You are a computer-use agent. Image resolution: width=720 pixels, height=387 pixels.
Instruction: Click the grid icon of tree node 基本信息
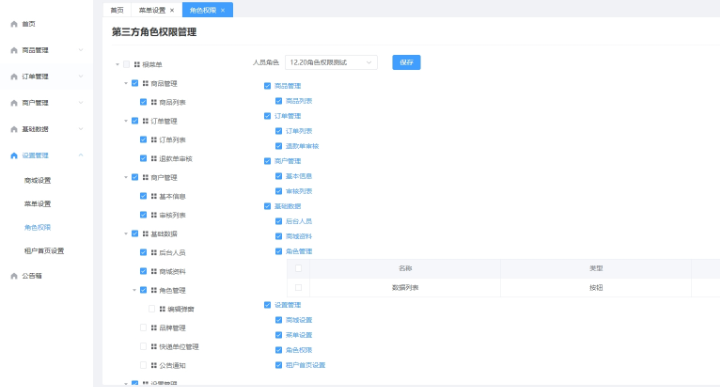[154, 196]
